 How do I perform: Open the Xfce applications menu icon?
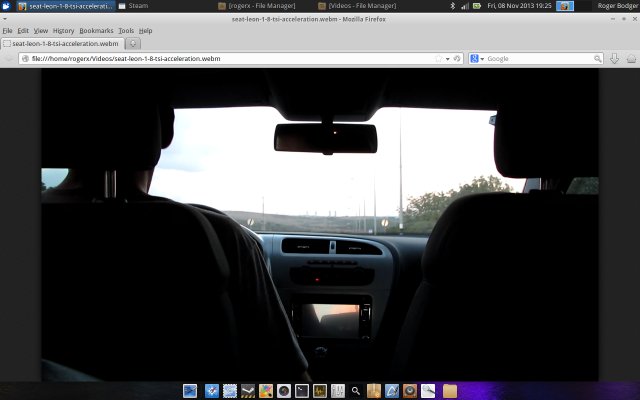coord(6,6)
